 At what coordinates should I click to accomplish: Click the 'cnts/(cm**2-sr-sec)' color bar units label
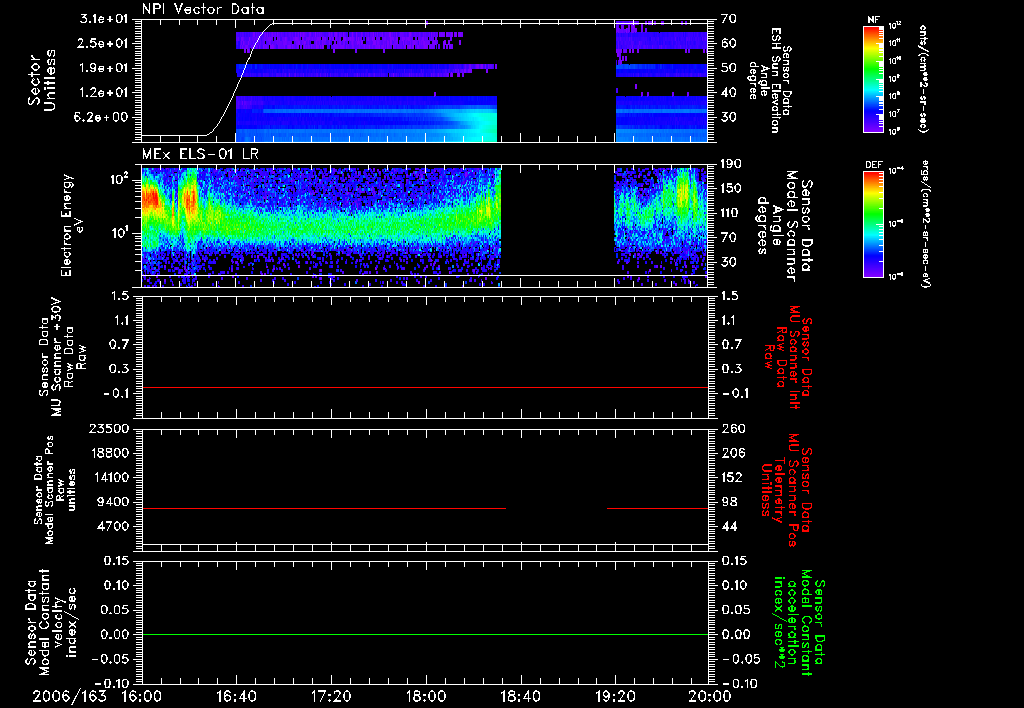[x=923, y=79]
